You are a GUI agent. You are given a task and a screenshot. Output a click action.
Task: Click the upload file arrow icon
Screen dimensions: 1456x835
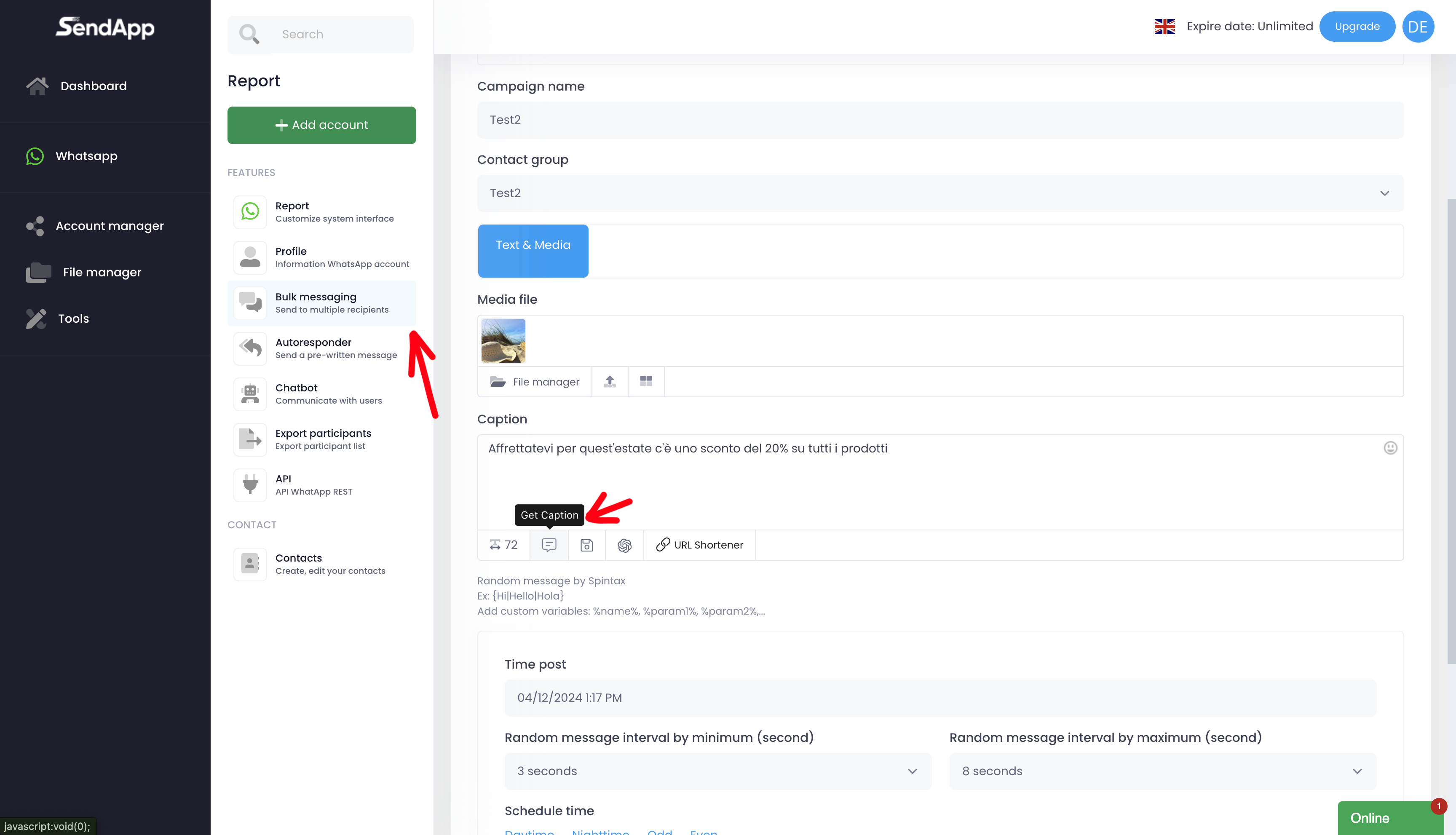click(610, 381)
